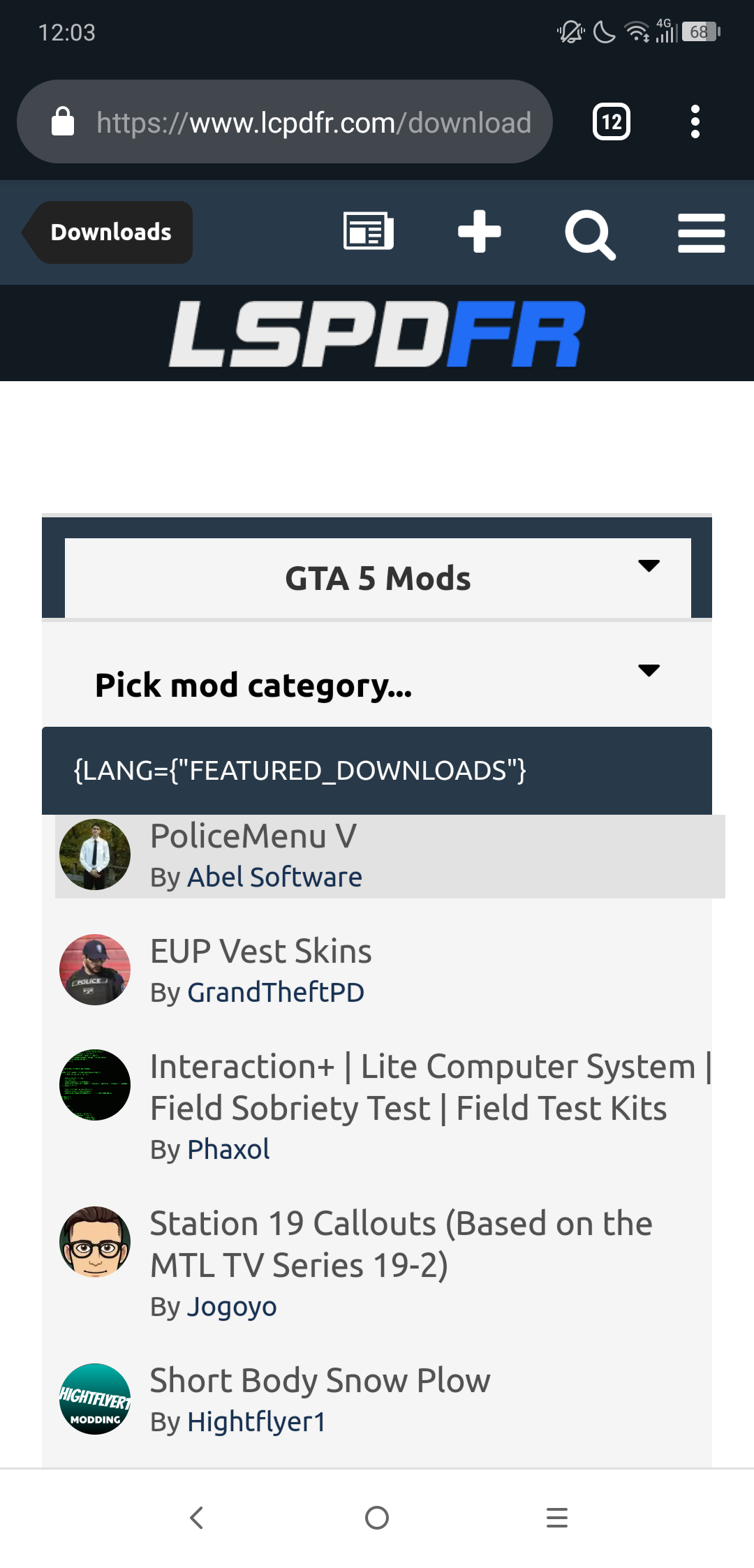Screen dimensions: 754x1568
Task: Tap the plus create icon
Action: point(479,232)
